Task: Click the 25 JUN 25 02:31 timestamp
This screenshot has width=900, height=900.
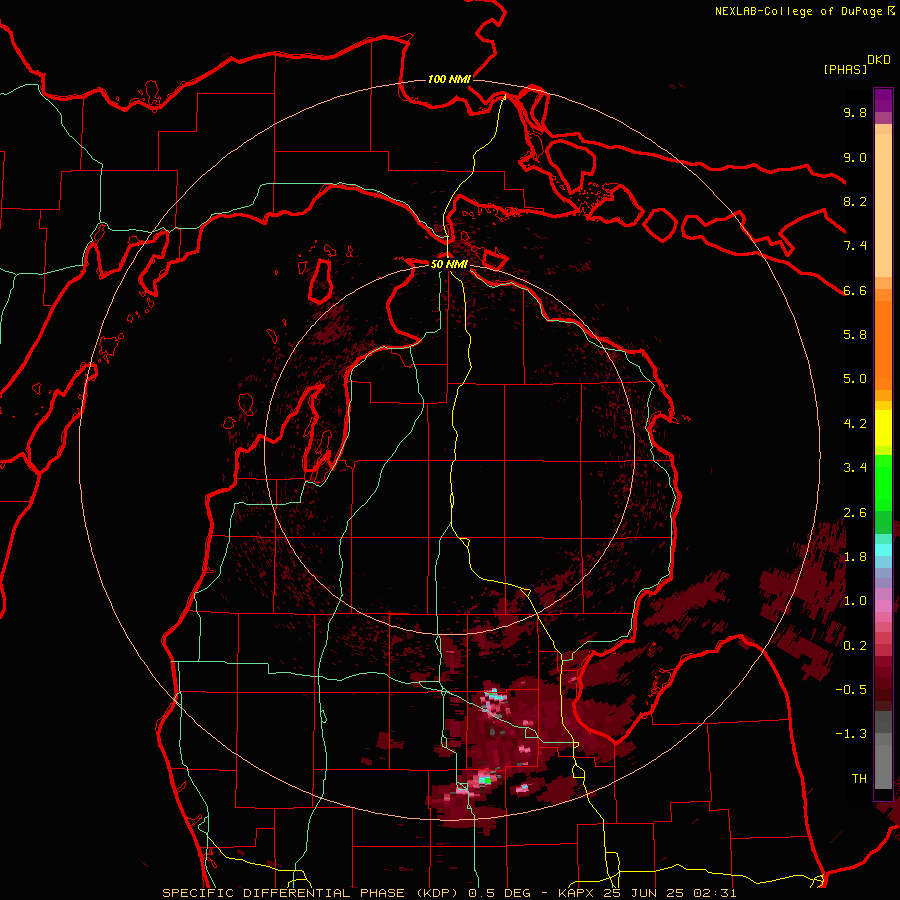Action: click(x=670, y=893)
